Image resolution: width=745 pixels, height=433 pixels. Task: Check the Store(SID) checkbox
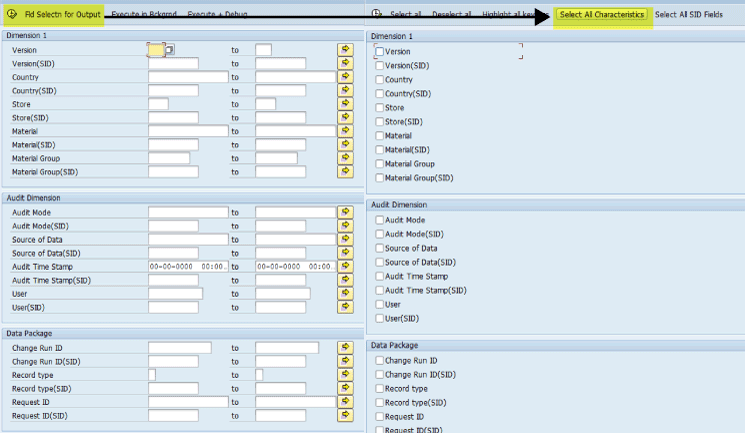coord(379,122)
